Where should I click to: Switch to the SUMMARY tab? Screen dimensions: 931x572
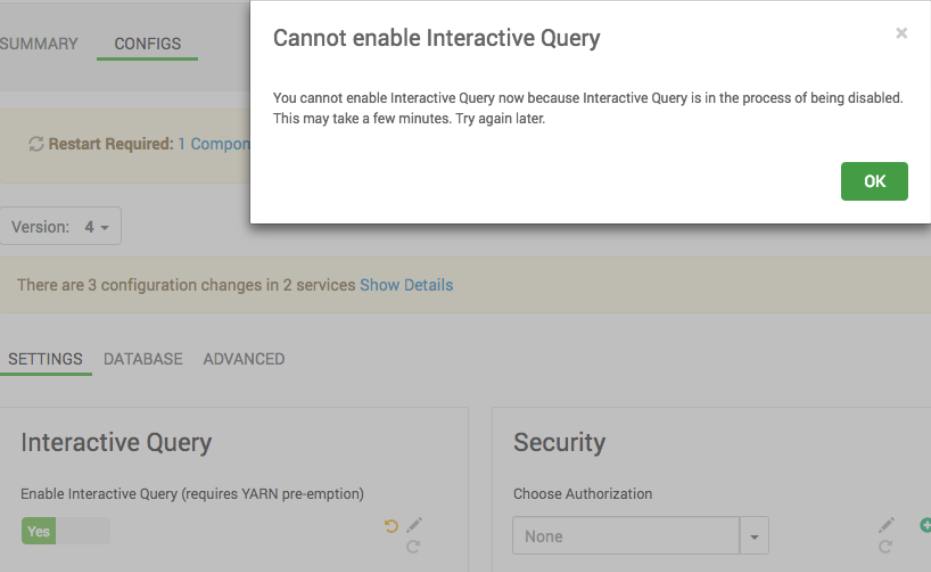[39, 44]
